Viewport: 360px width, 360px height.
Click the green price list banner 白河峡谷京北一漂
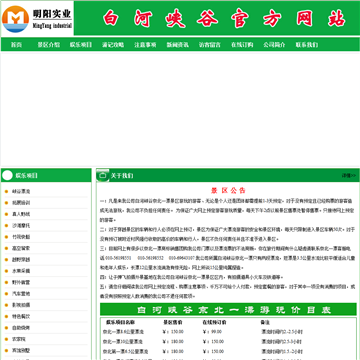pos(228,310)
